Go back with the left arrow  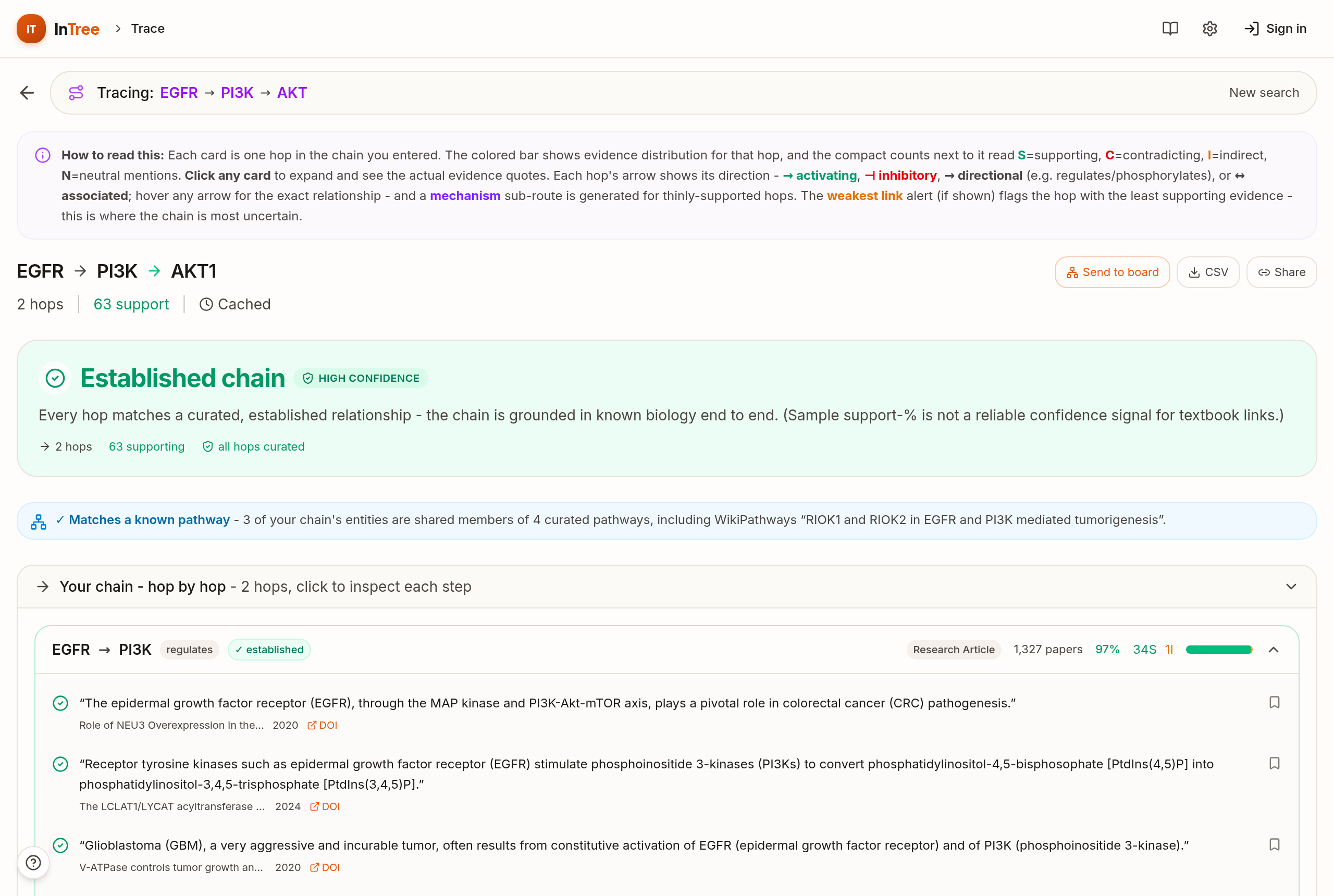pos(27,93)
